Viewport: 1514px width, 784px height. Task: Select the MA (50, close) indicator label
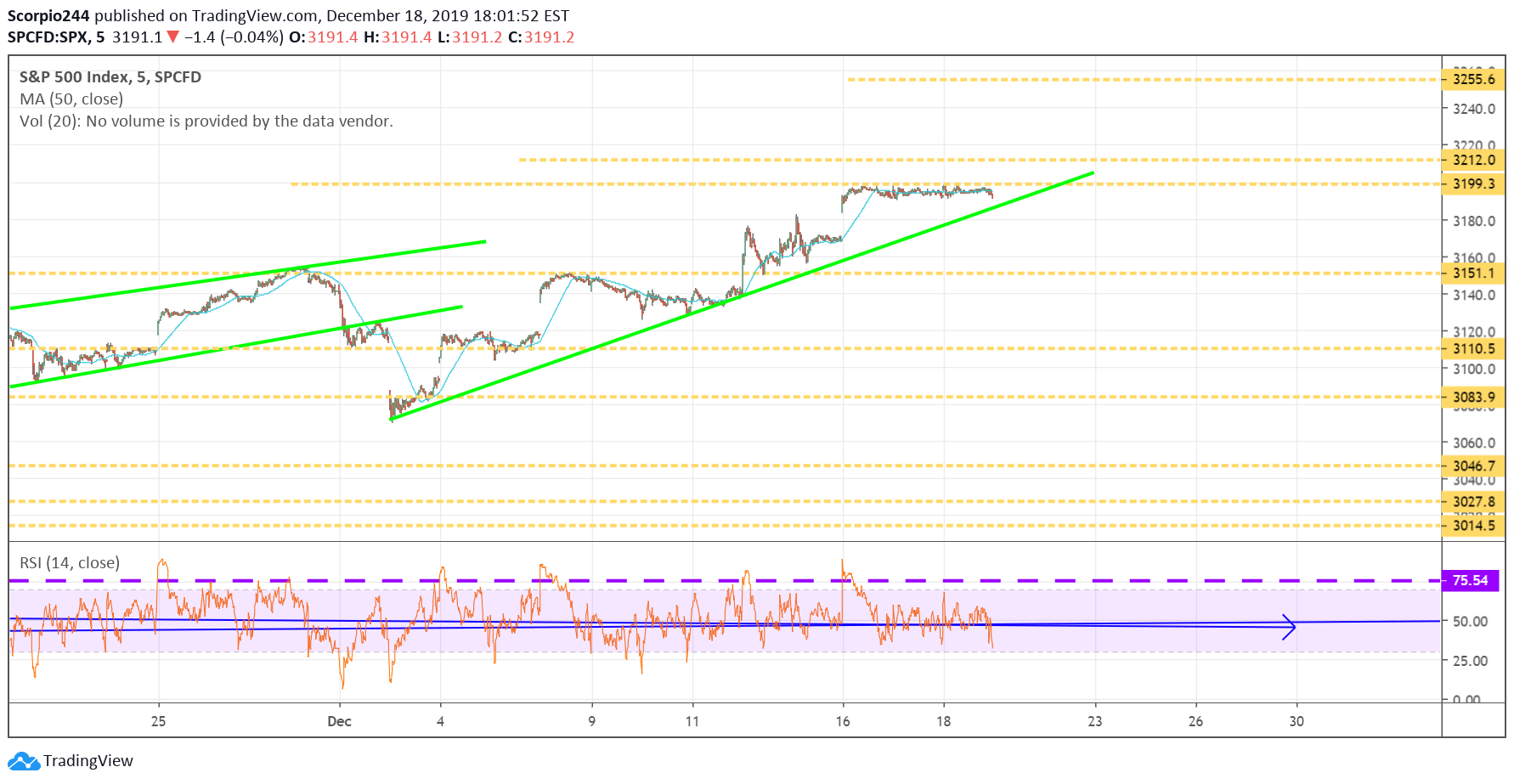point(71,99)
